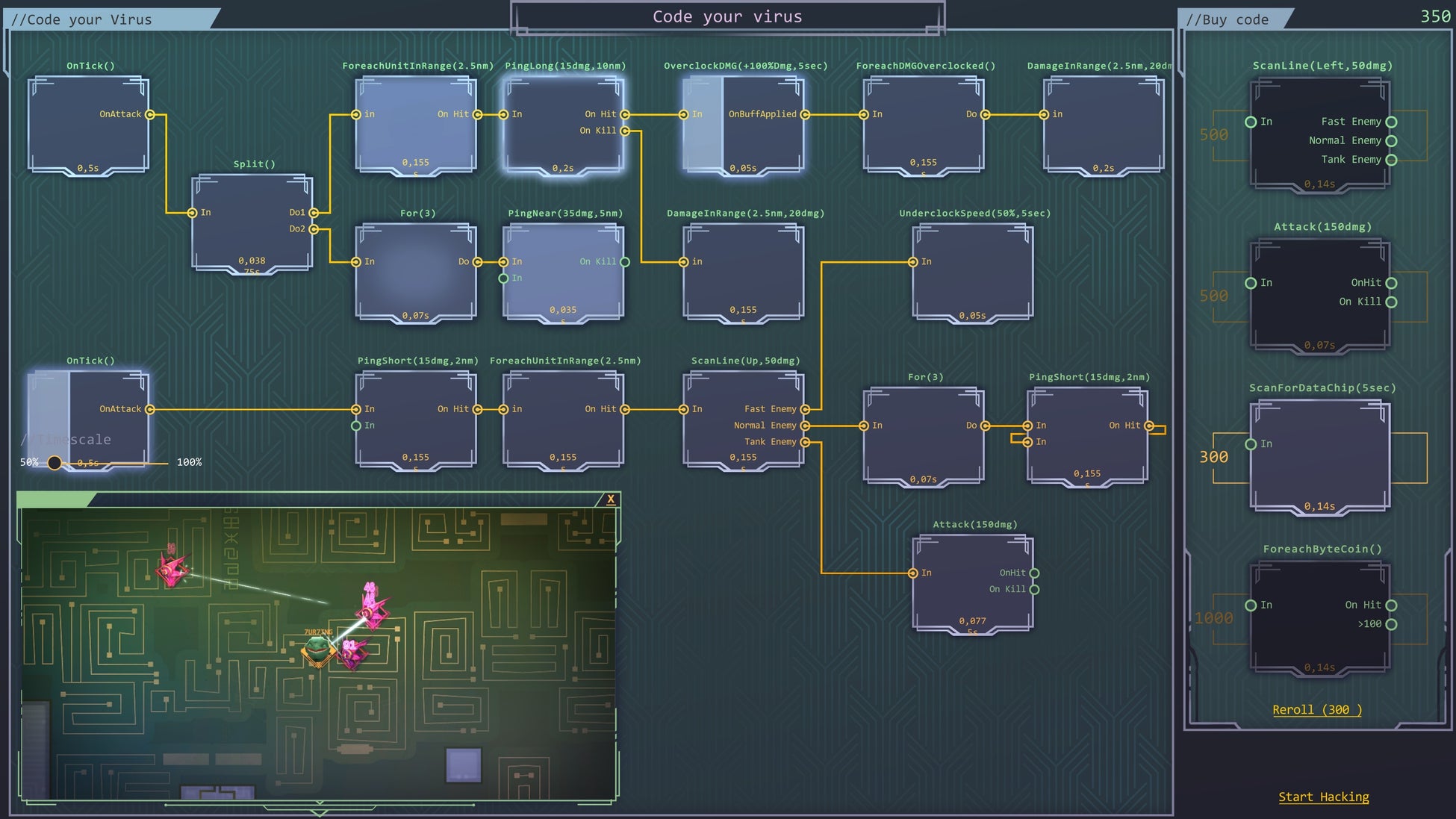Screen dimensions: 1456x819
Task: Click On Kill port of PingLong node
Action: [625, 131]
